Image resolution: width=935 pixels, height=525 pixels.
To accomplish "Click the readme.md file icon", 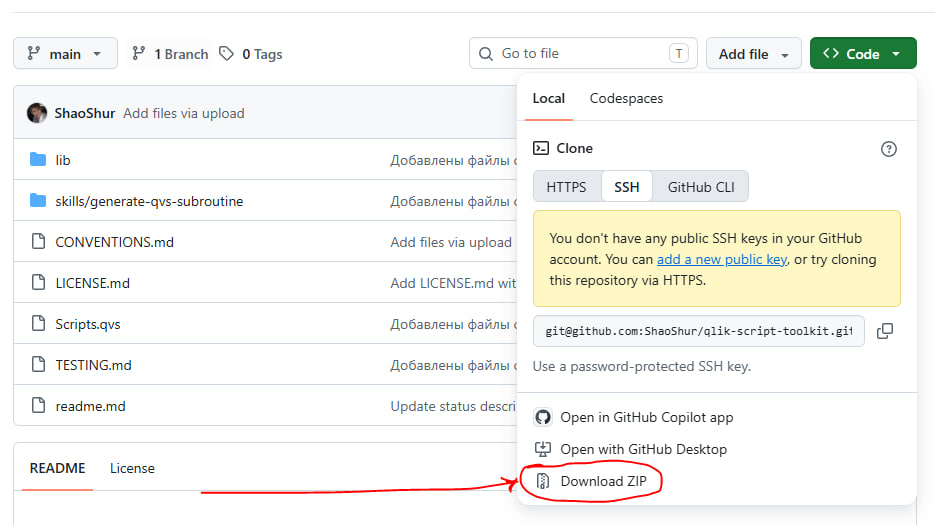I will coord(38,405).
